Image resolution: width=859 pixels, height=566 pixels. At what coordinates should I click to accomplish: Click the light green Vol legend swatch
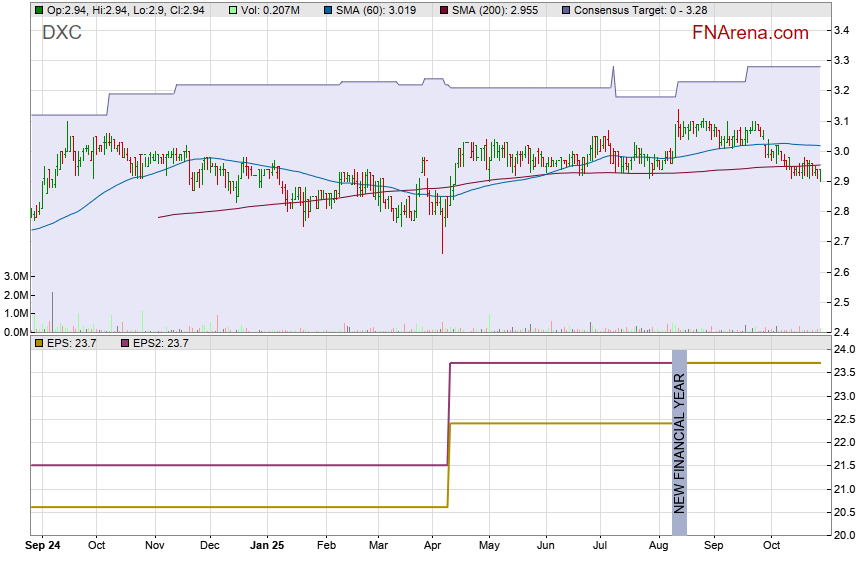pos(233,10)
